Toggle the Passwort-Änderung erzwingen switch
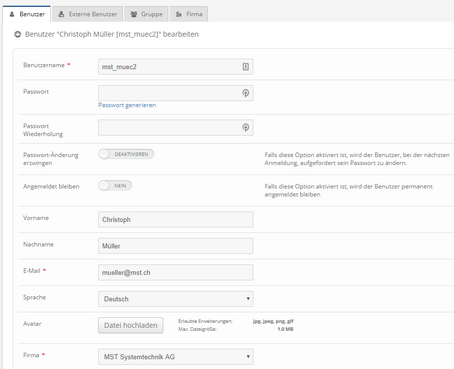 pos(126,154)
